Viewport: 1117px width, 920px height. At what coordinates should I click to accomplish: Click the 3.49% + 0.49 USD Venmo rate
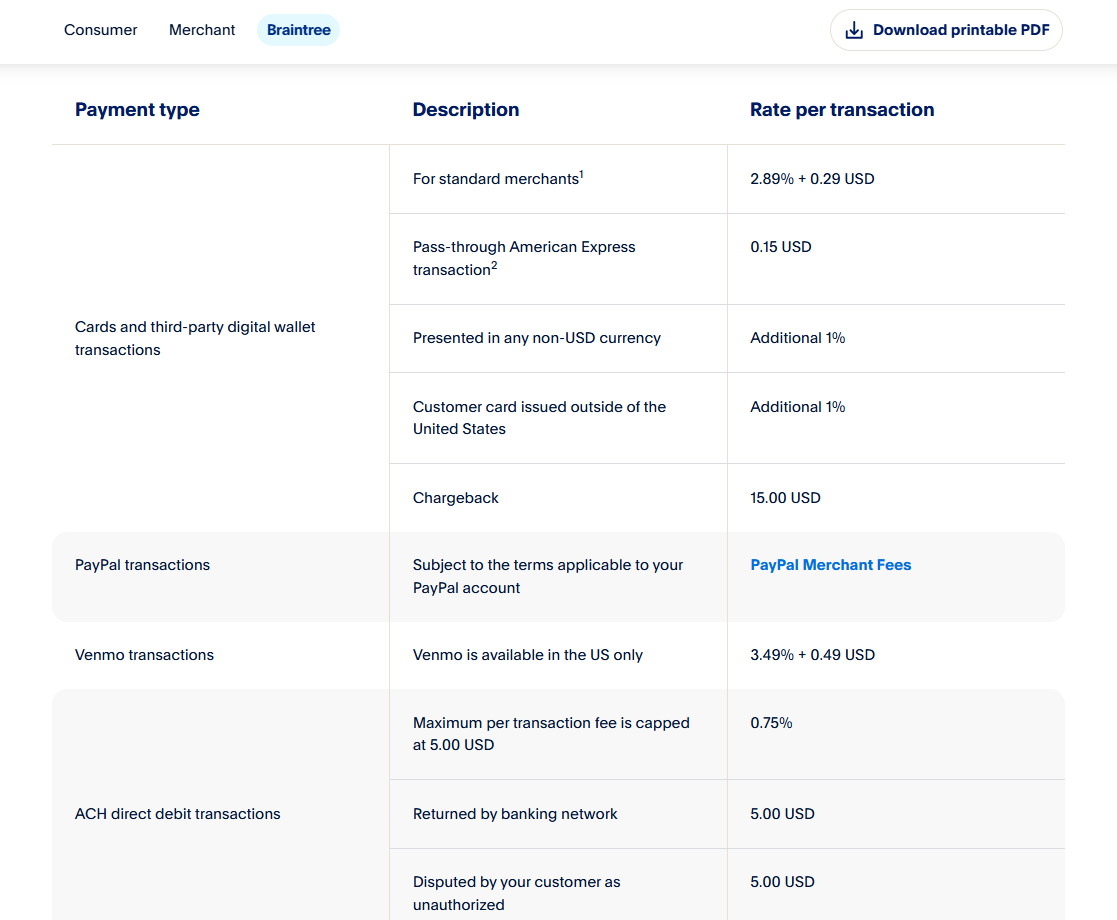click(x=812, y=655)
